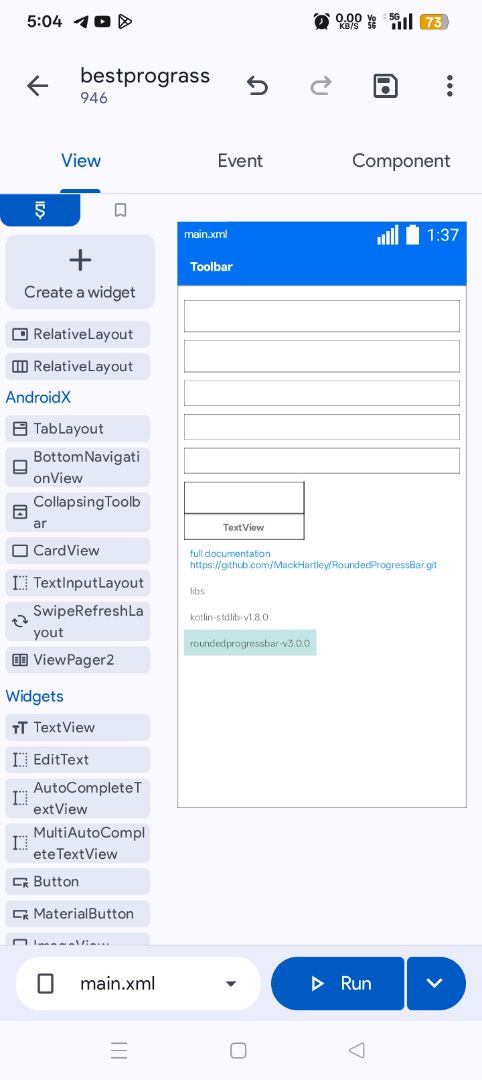482x1080 pixels.
Task: Save the project with floppy icon
Action: tap(385, 86)
